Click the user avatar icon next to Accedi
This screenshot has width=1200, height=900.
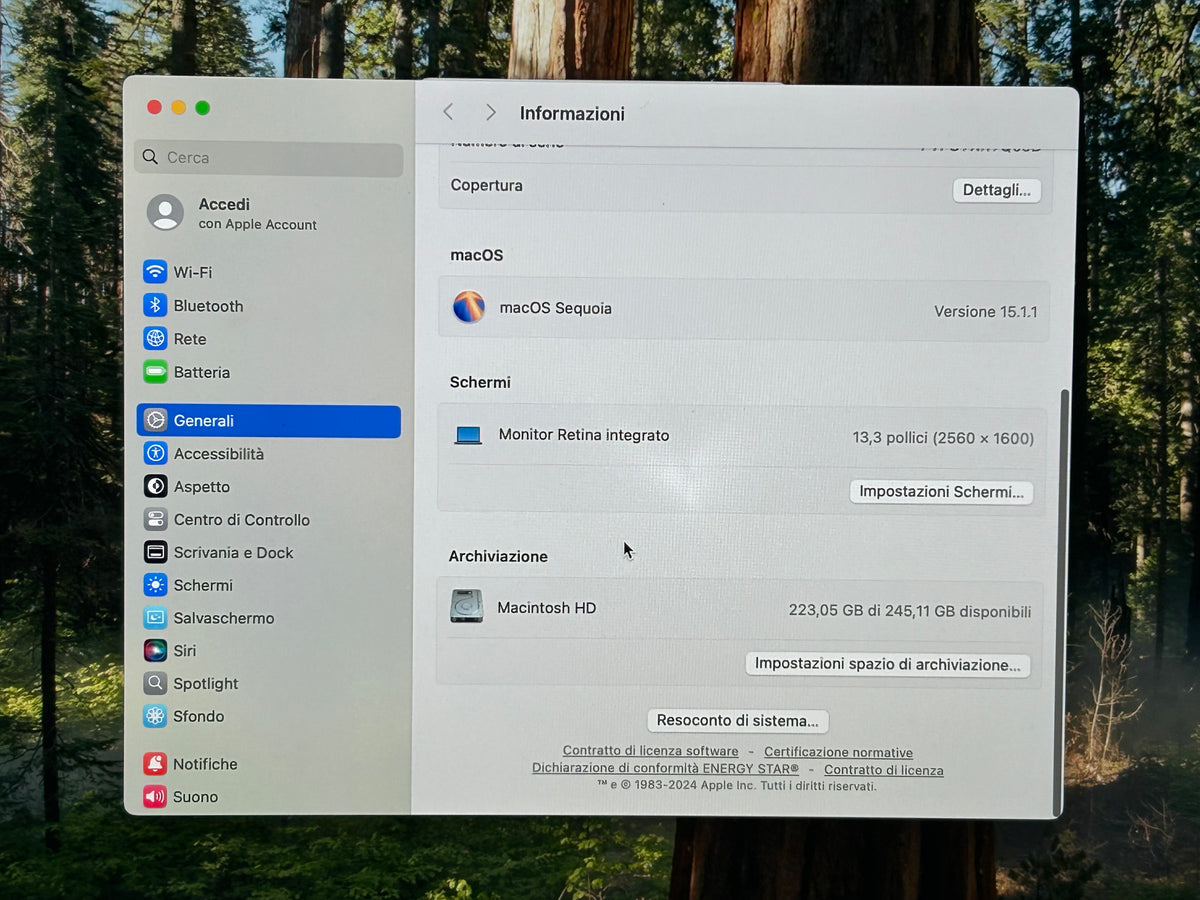tap(165, 212)
